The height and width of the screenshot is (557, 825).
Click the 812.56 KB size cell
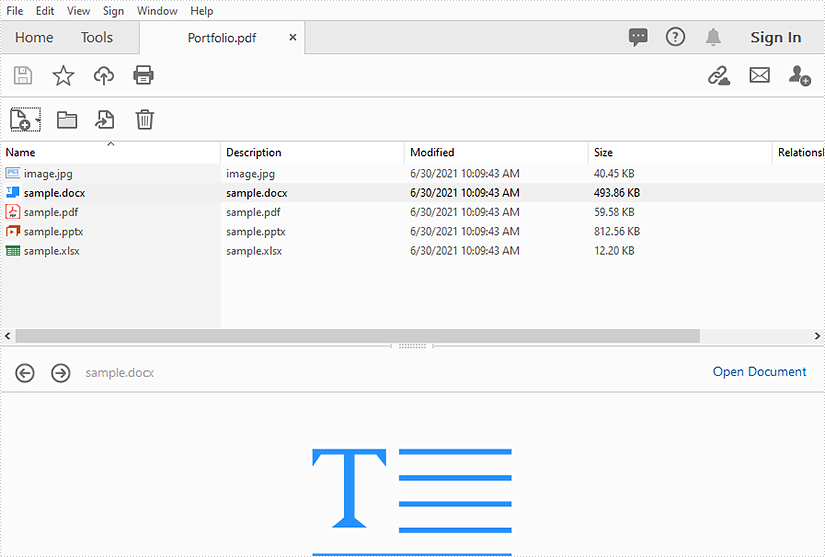[x=617, y=231]
